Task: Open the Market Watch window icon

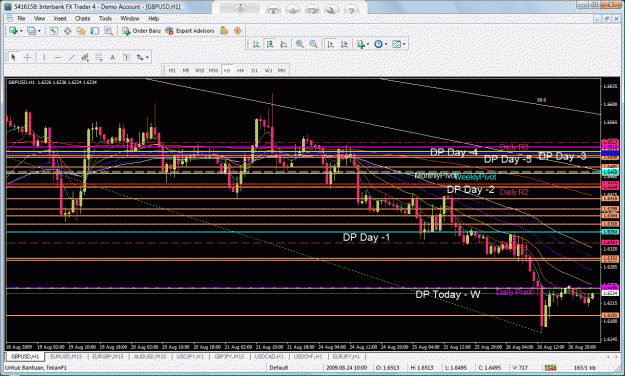Action: point(53,31)
